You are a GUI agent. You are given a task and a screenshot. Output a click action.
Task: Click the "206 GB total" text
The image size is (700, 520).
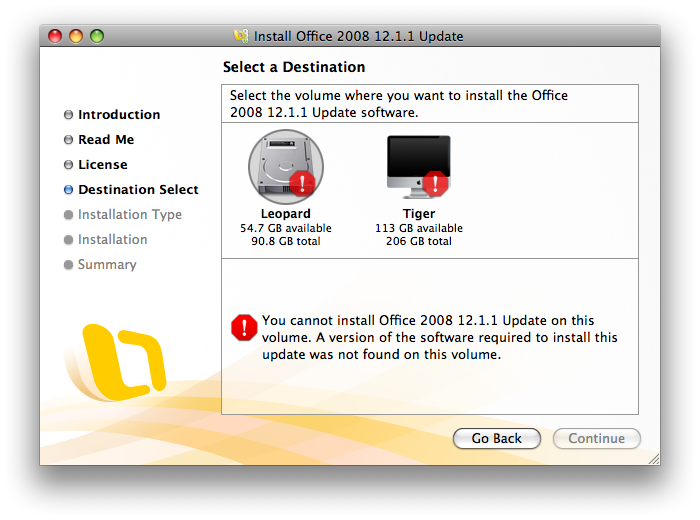click(x=419, y=241)
